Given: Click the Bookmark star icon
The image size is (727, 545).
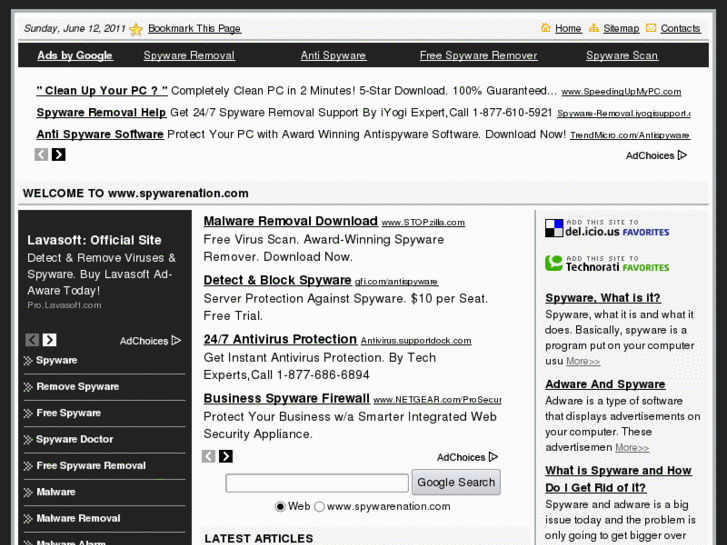Looking at the screenshot, I should [136, 29].
